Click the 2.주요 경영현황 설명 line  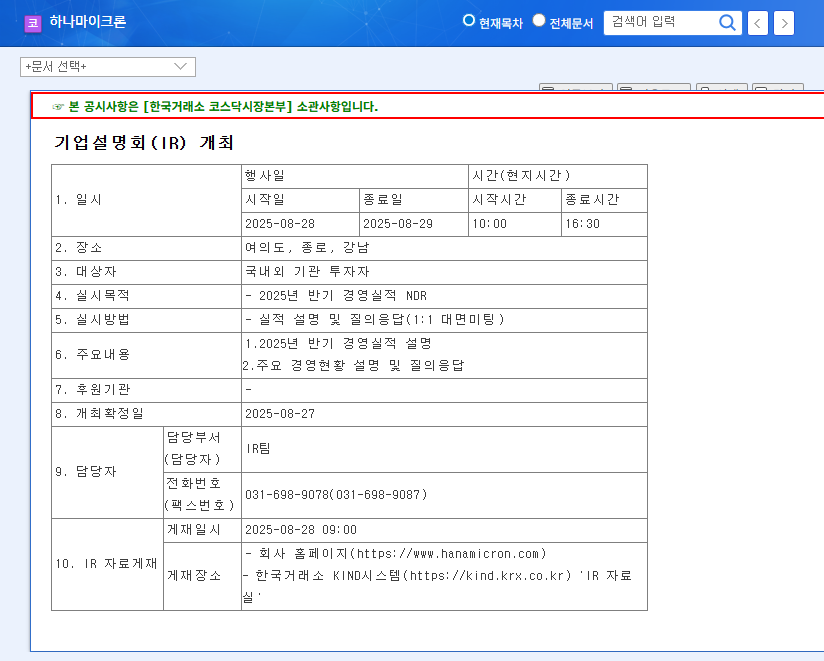[354, 366]
